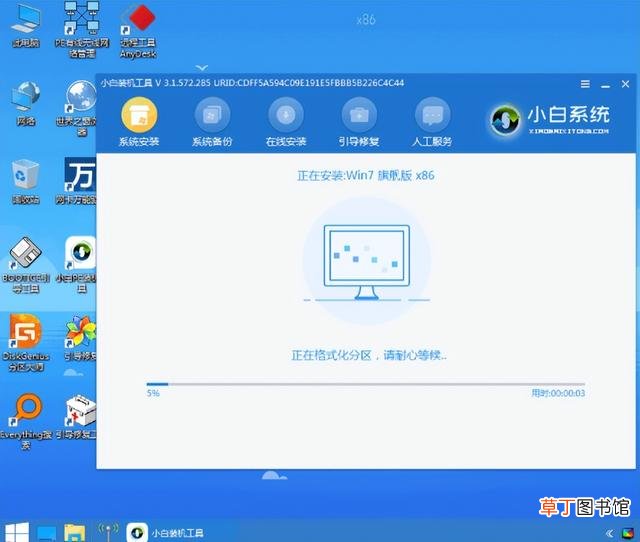The image size is (640, 542).
Task: Click the 5% progress label
Action: click(x=153, y=393)
